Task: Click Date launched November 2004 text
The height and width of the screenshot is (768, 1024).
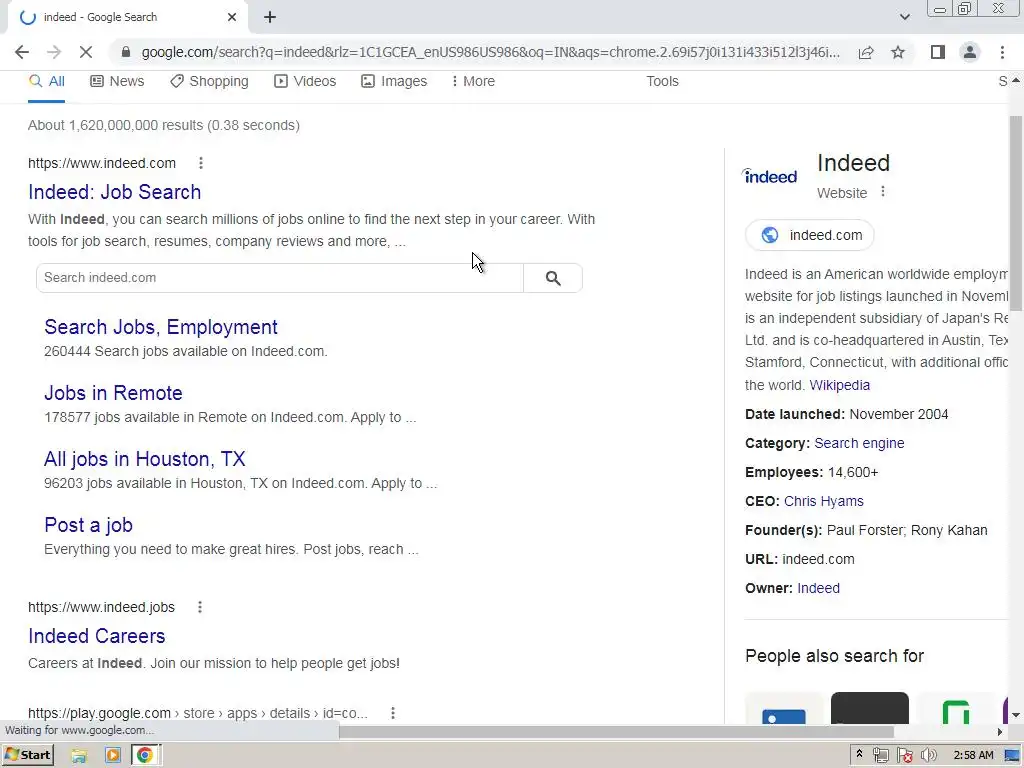Action: pyautogui.click(x=846, y=415)
